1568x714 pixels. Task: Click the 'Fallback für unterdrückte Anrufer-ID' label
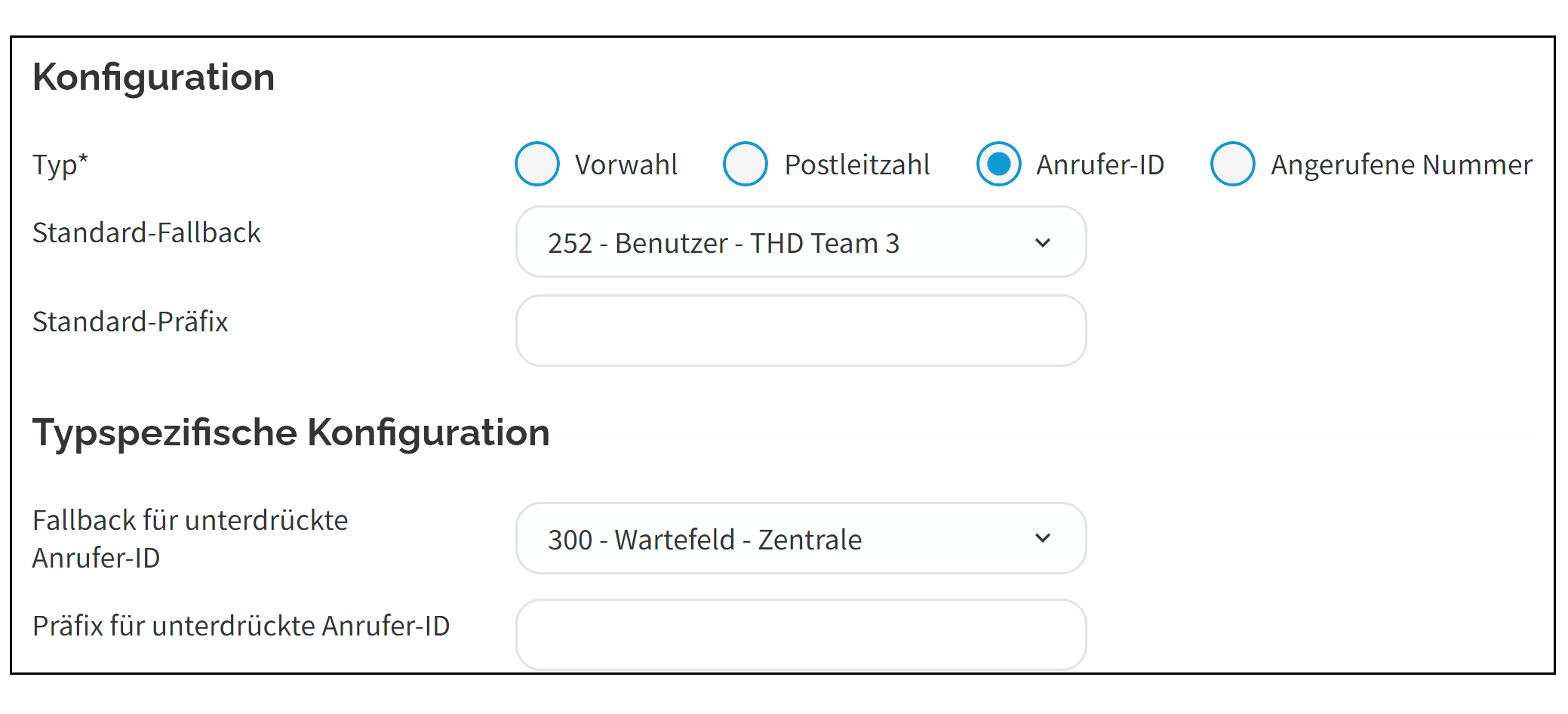[189, 539]
